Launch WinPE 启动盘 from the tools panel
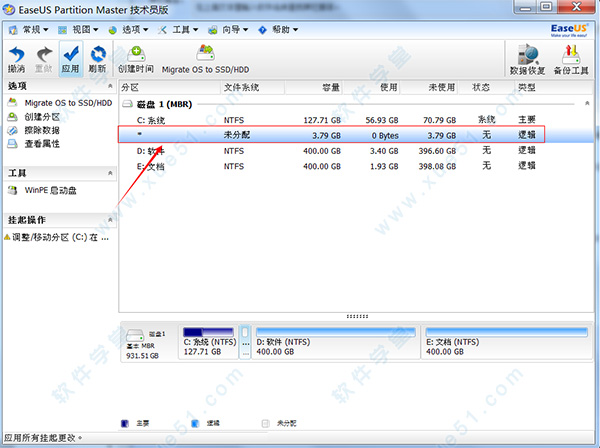Screen dimensions: 600x448 (50, 189)
